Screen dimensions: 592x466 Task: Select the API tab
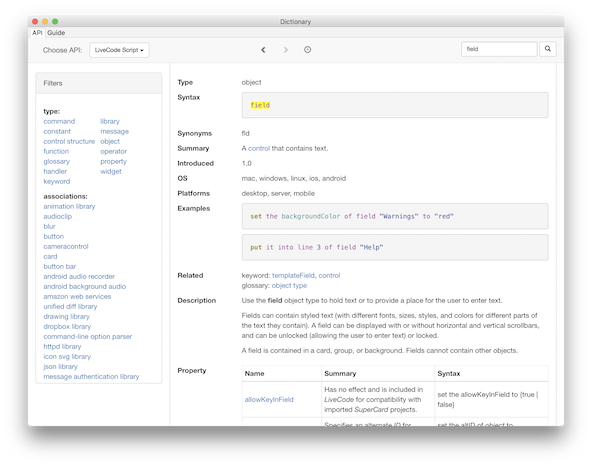pos(37,33)
